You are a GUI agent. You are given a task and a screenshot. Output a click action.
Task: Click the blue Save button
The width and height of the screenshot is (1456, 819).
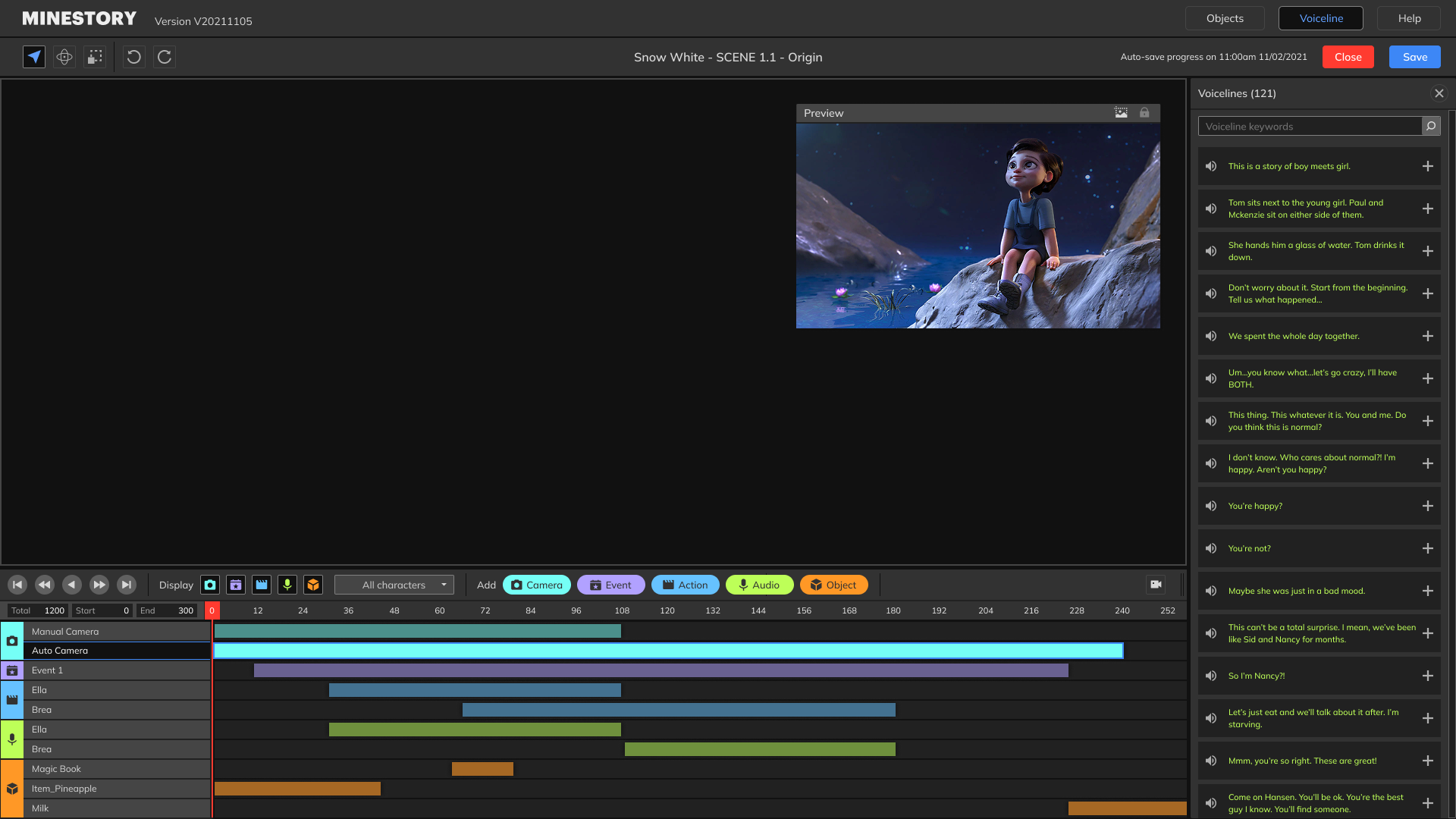[1415, 57]
